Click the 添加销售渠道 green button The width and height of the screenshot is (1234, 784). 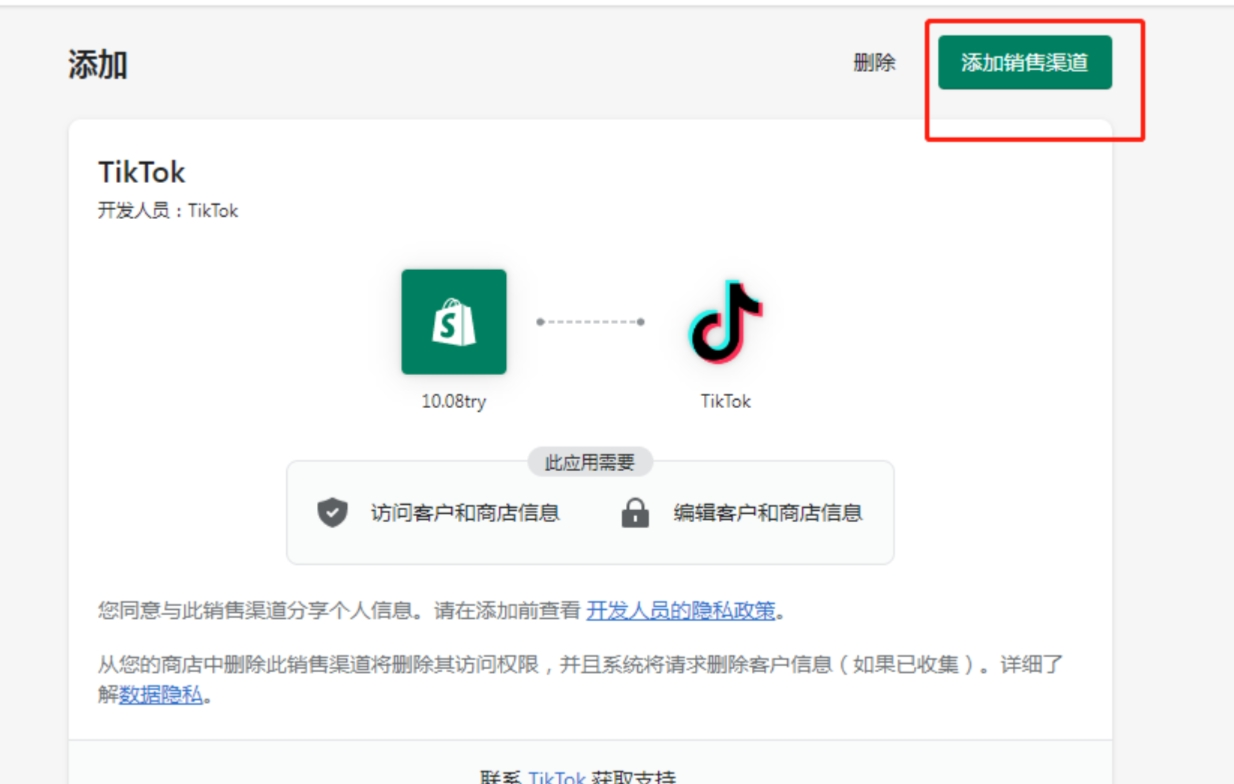(1024, 62)
